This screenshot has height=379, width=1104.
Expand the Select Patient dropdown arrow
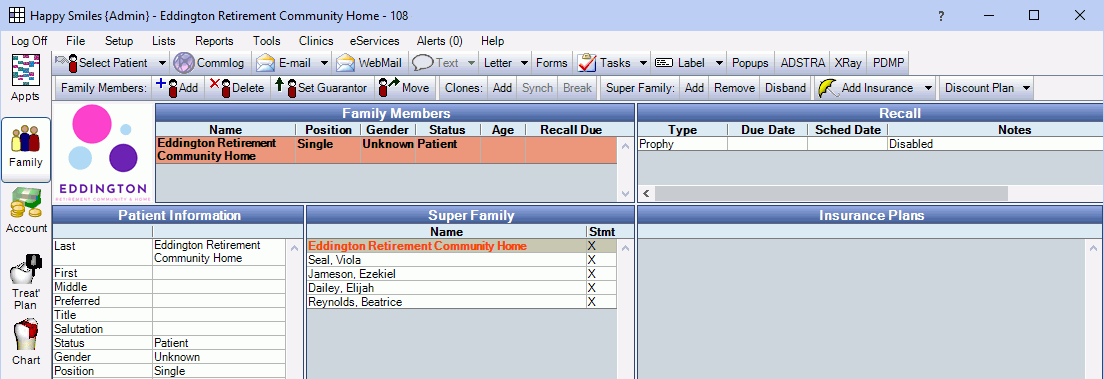click(162, 63)
